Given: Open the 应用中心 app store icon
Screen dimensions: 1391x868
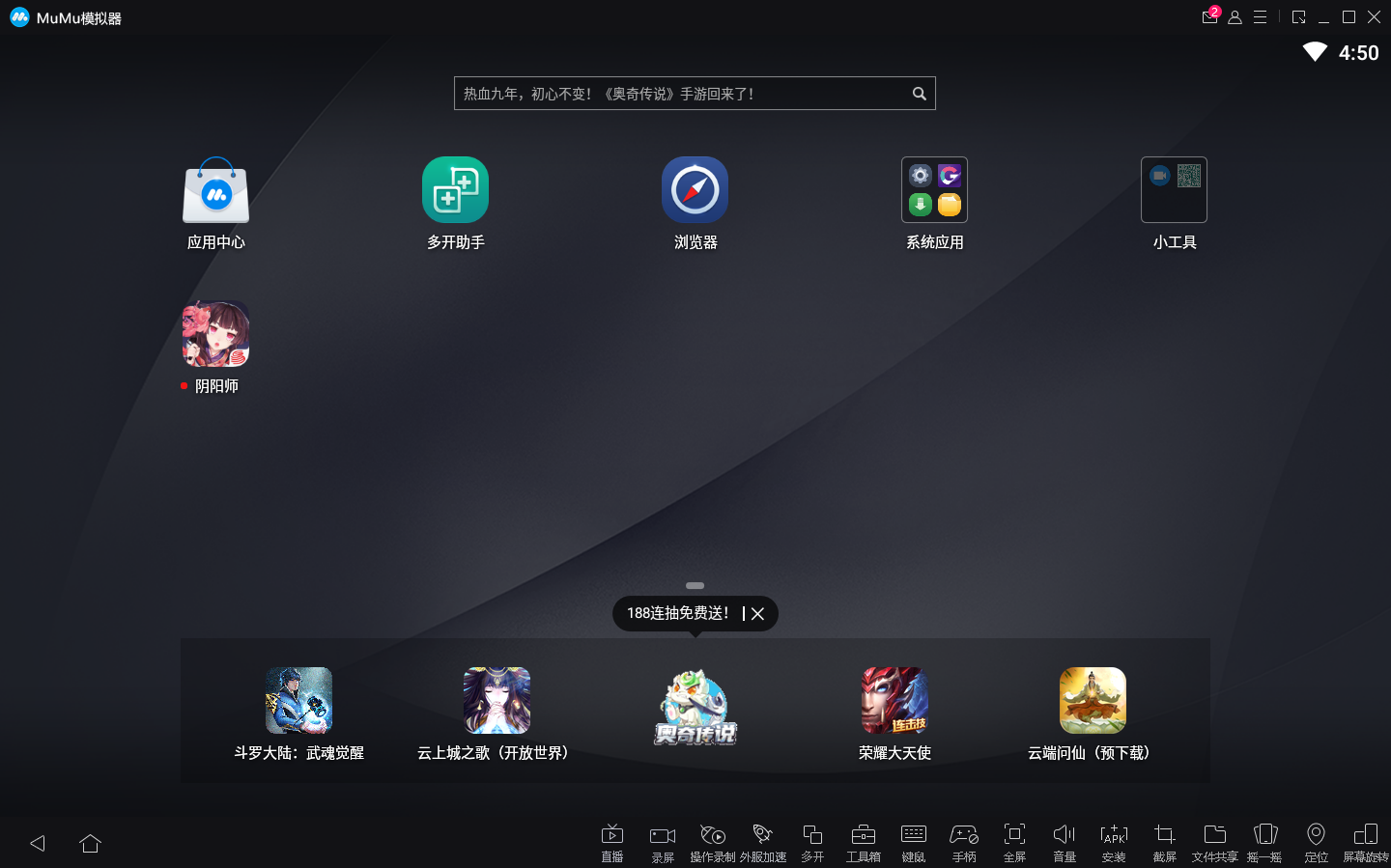Looking at the screenshot, I should tap(215, 190).
